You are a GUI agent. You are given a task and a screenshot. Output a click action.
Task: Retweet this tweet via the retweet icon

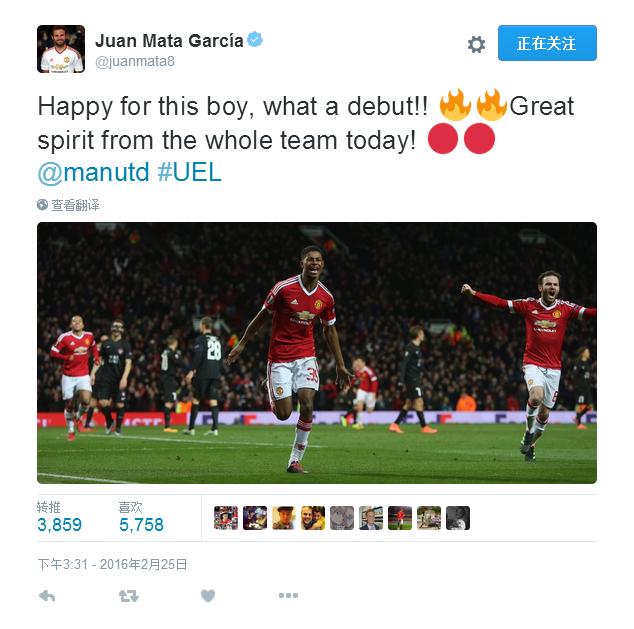pos(129,596)
